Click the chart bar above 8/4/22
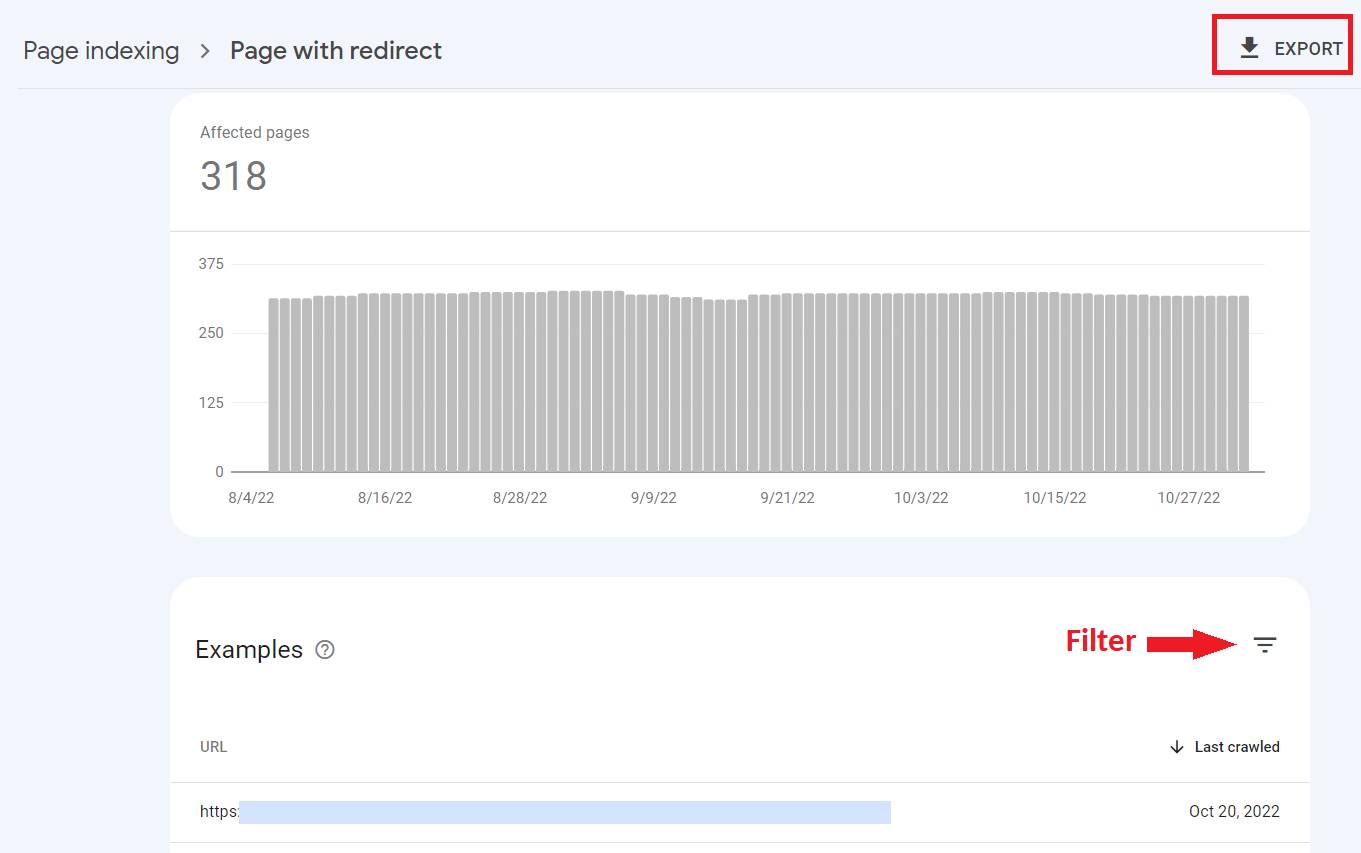Image resolution: width=1361 pixels, height=853 pixels. pyautogui.click(x=274, y=385)
